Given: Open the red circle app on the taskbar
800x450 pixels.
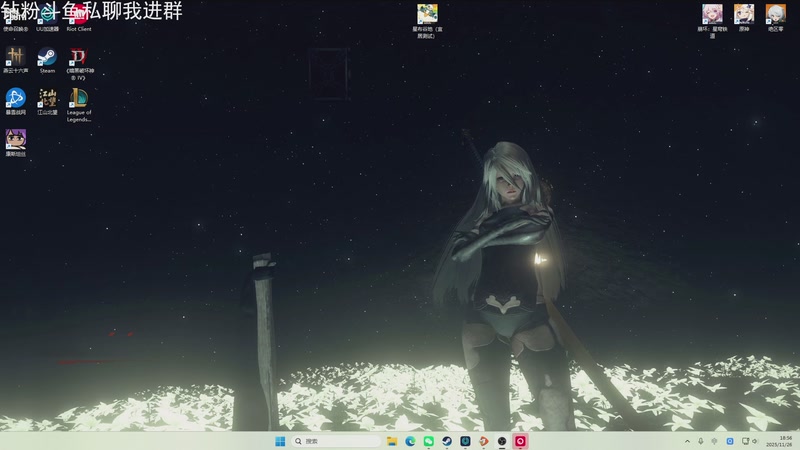Looking at the screenshot, I should point(520,441).
